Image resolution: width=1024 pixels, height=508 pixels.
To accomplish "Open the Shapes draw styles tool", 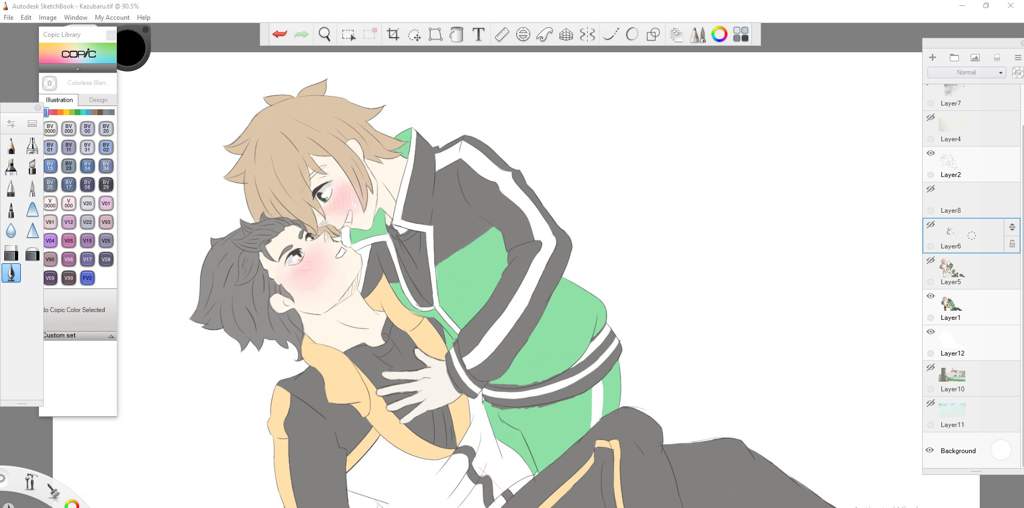I will (653, 35).
